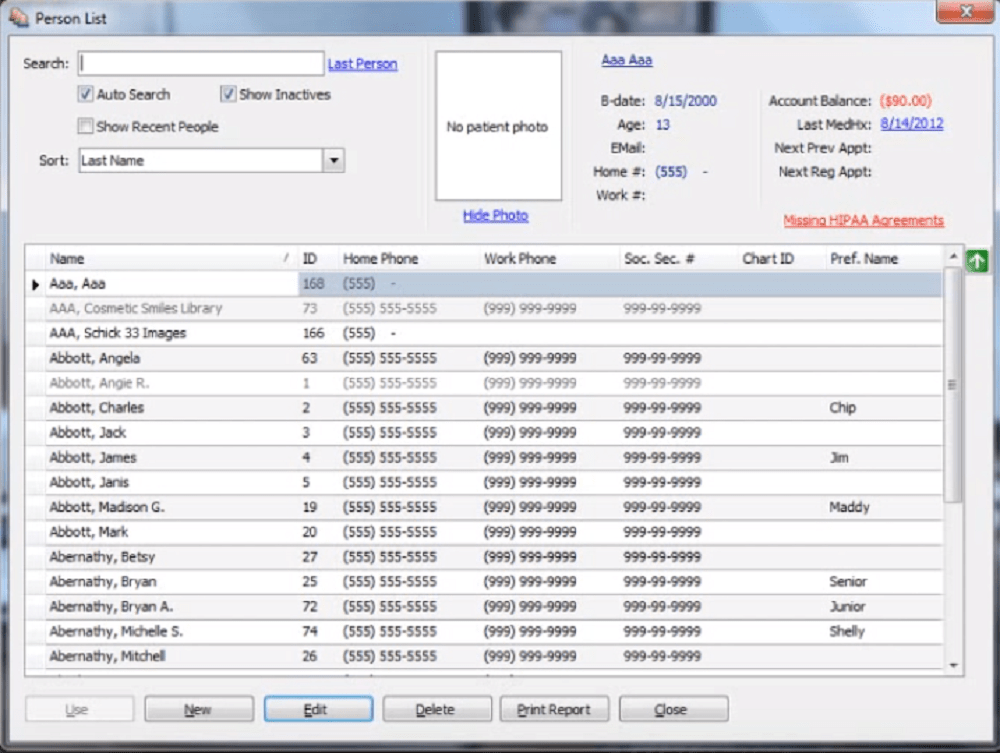
Task: Edit the selected person
Action: pos(317,708)
